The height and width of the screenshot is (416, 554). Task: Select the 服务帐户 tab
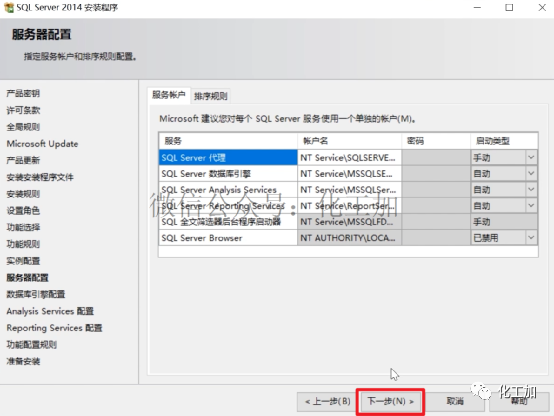coord(169,95)
